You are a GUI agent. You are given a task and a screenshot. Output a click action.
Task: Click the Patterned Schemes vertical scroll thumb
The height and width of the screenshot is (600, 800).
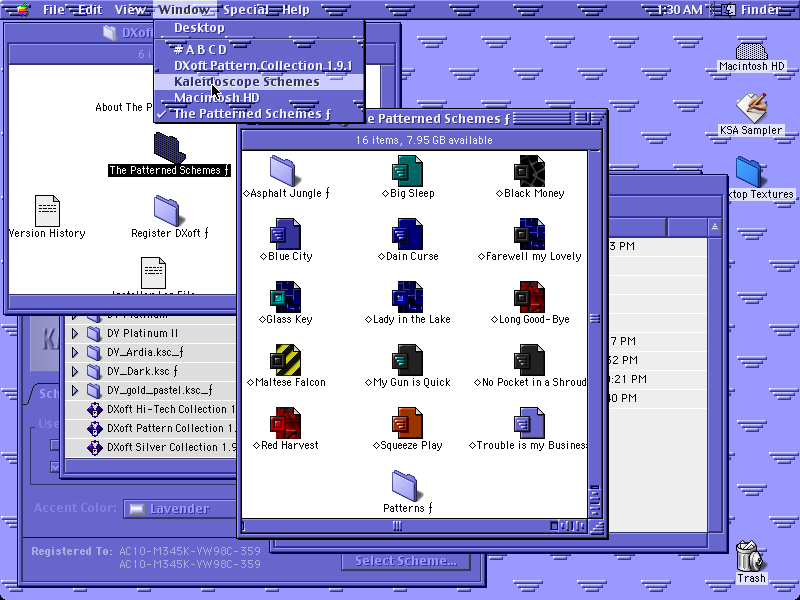coord(595,319)
